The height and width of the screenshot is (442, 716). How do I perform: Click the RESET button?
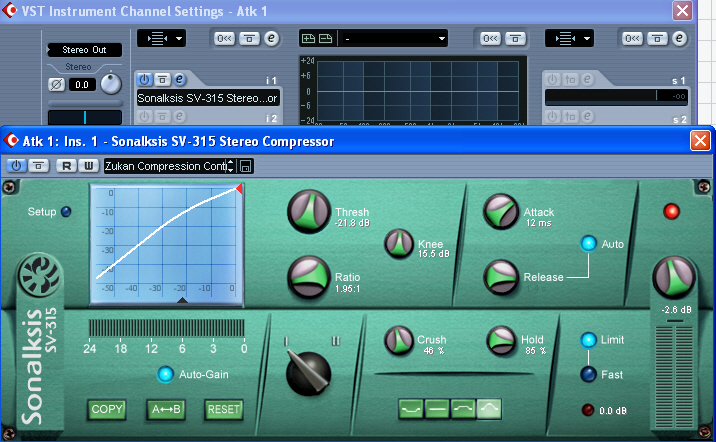coord(224,409)
